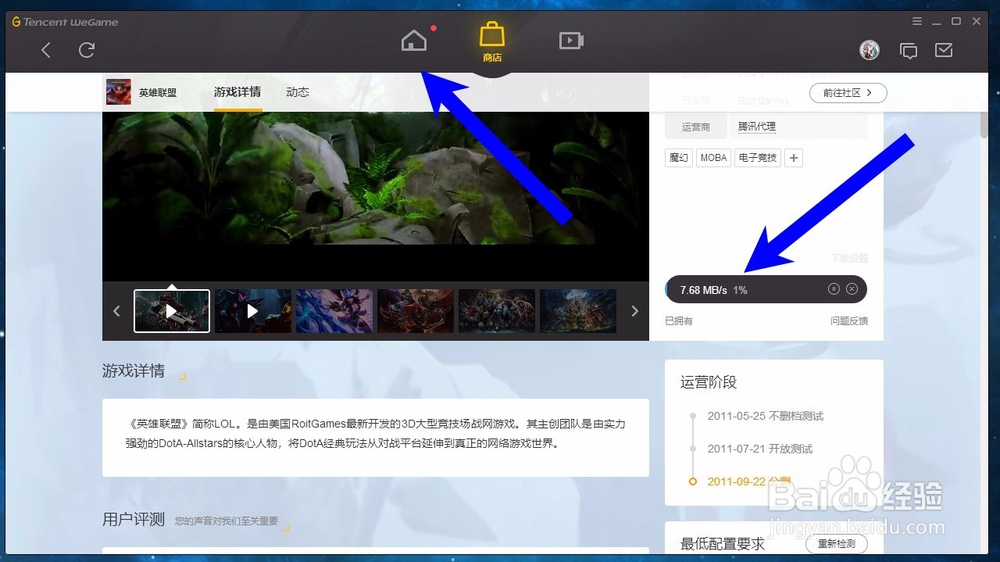Click 2011-07-21 开放测试 timeline entry
This screenshot has width=1000, height=562.
(760, 448)
